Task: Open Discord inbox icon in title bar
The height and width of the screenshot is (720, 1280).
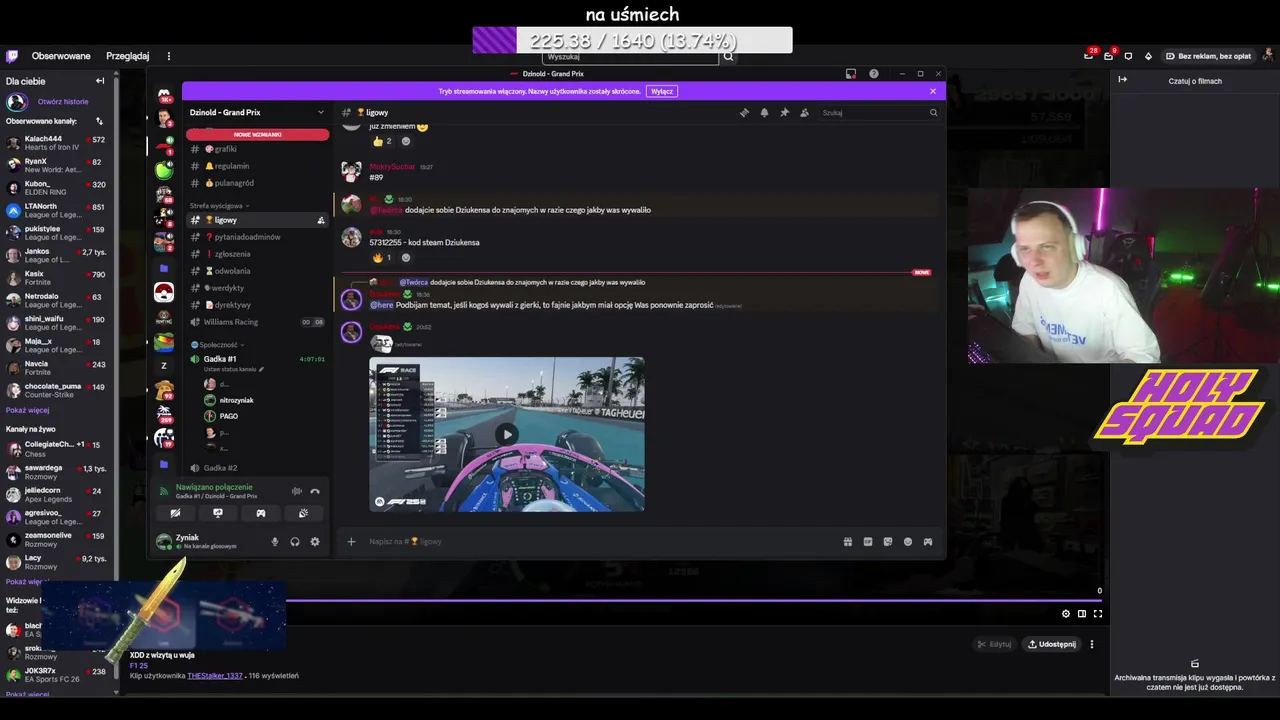Action: click(851, 74)
